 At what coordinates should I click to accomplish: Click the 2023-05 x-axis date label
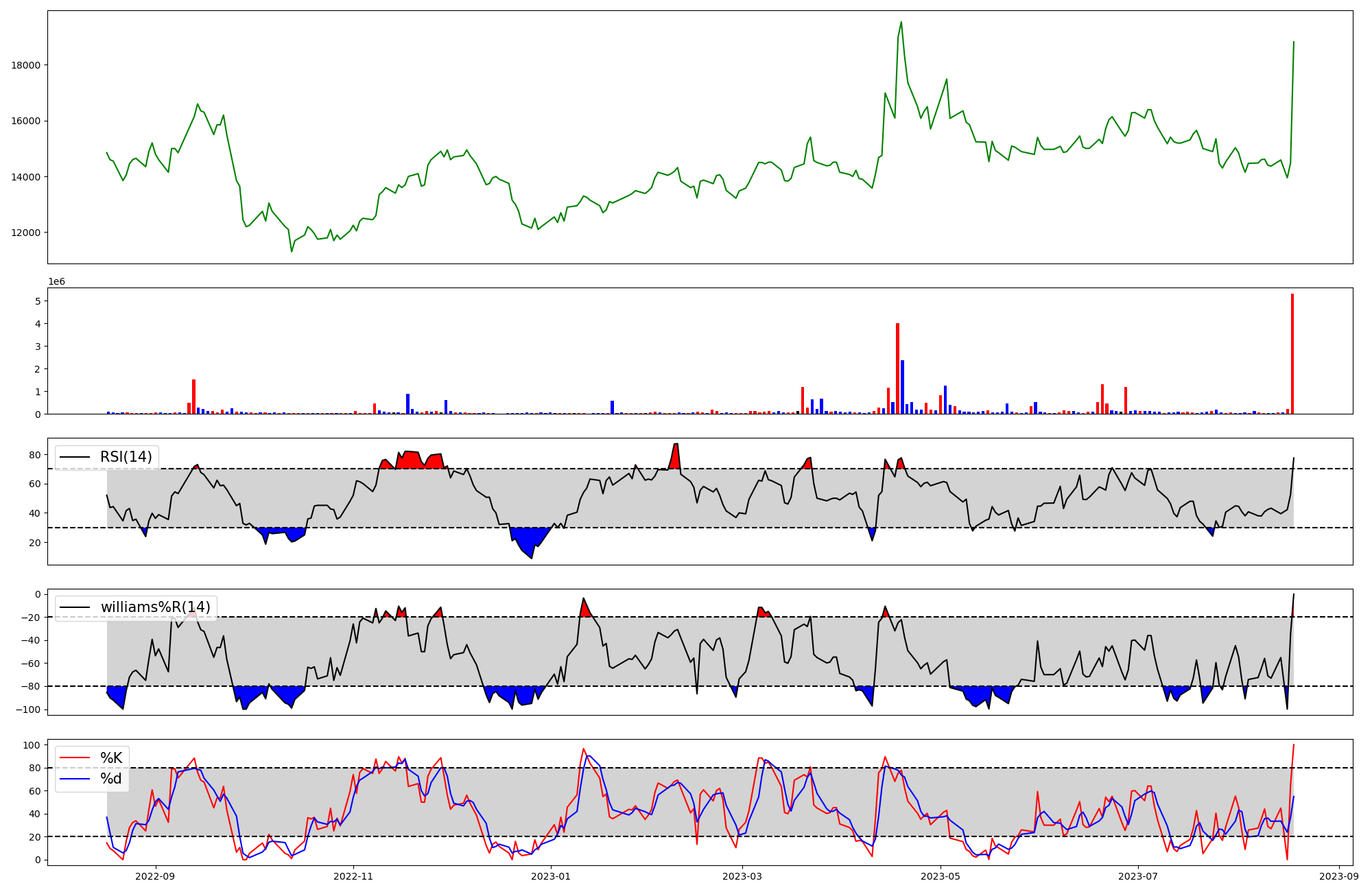[x=940, y=876]
